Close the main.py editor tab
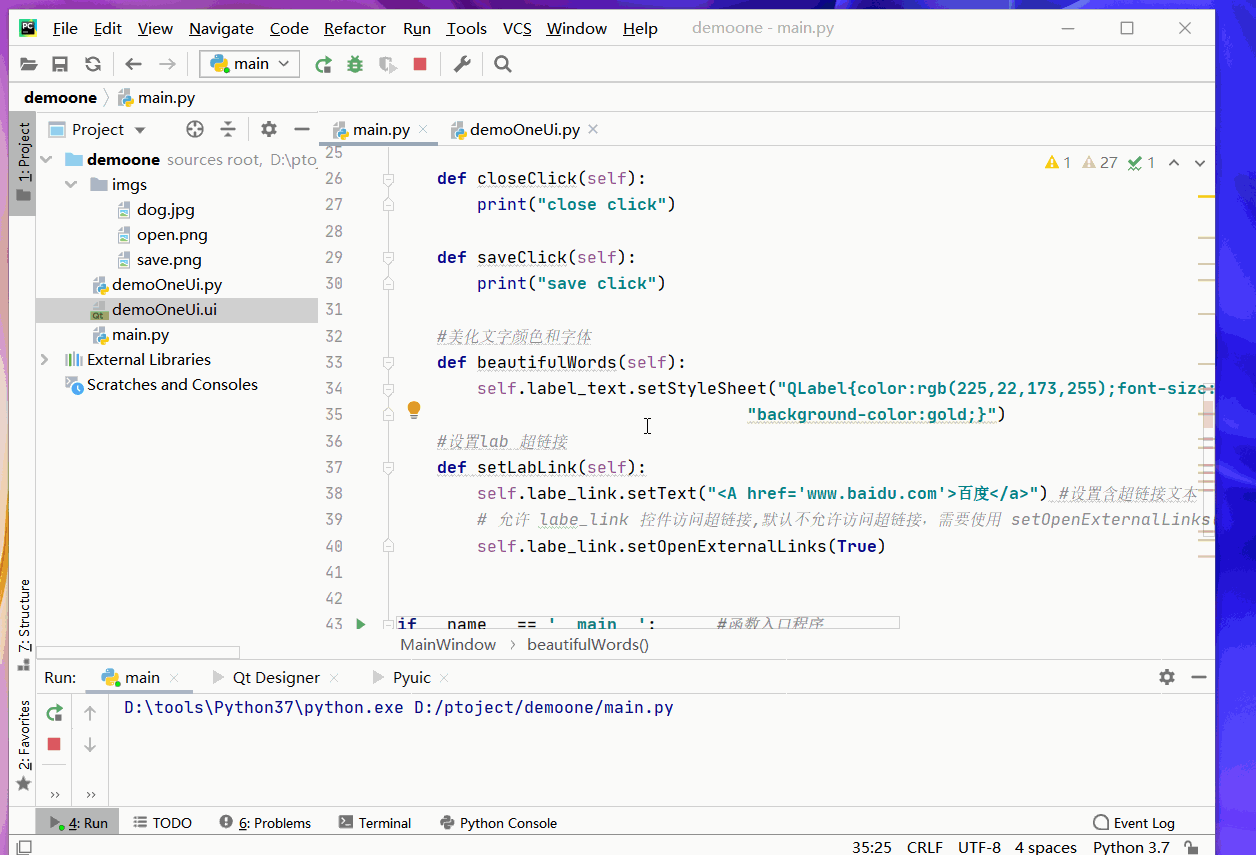This screenshot has width=1256, height=855. click(424, 130)
